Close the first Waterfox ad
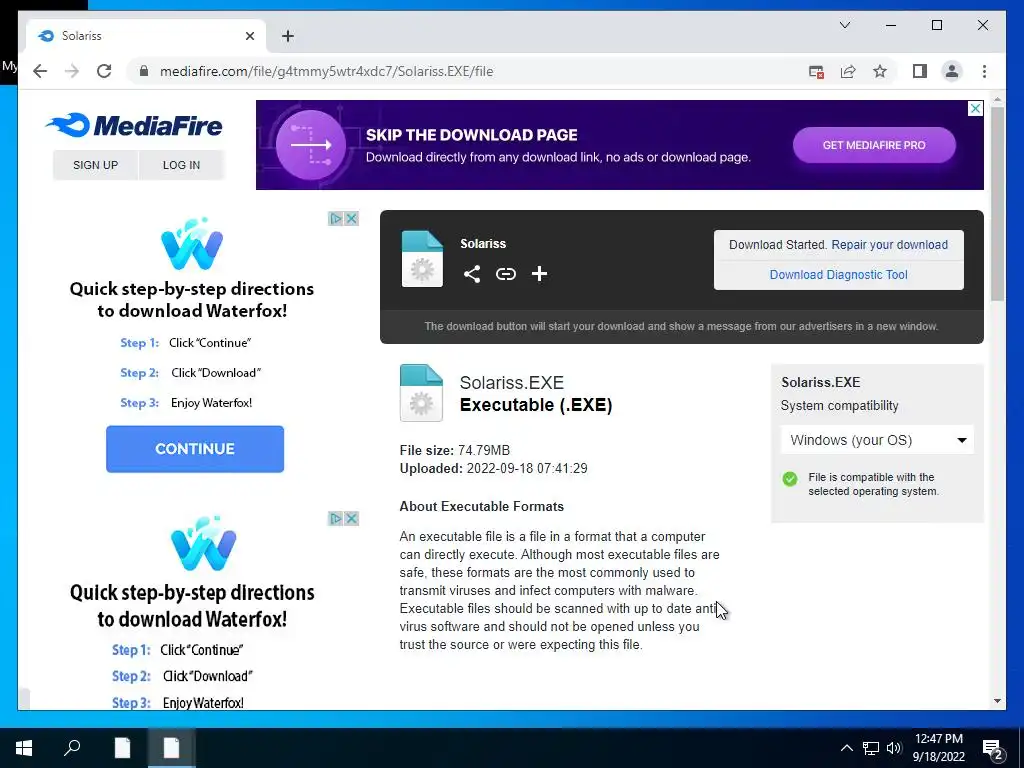The width and height of the screenshot is (1024, 768). point(351,218)
